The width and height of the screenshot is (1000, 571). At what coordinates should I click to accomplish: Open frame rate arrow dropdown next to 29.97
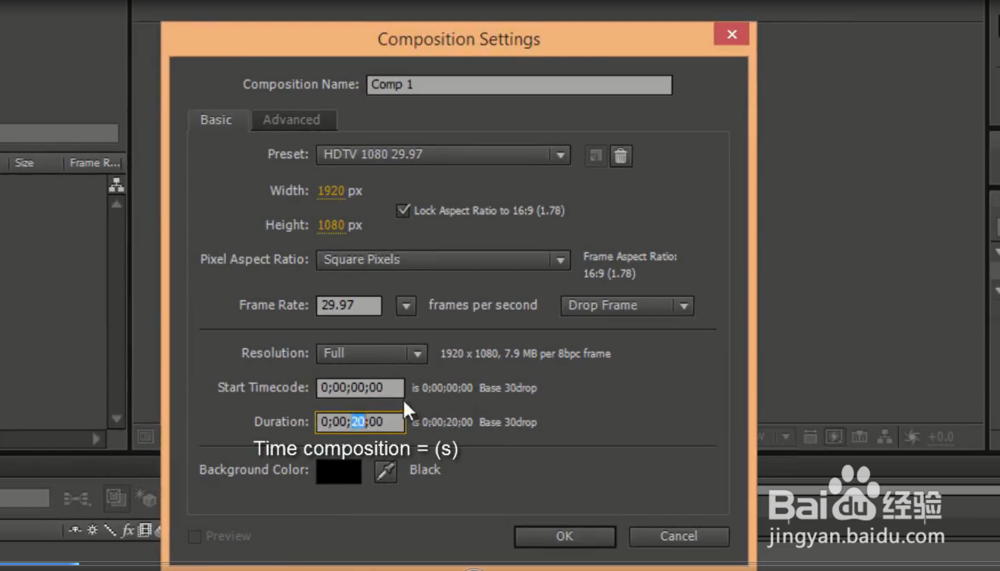[x=406, y=306]
